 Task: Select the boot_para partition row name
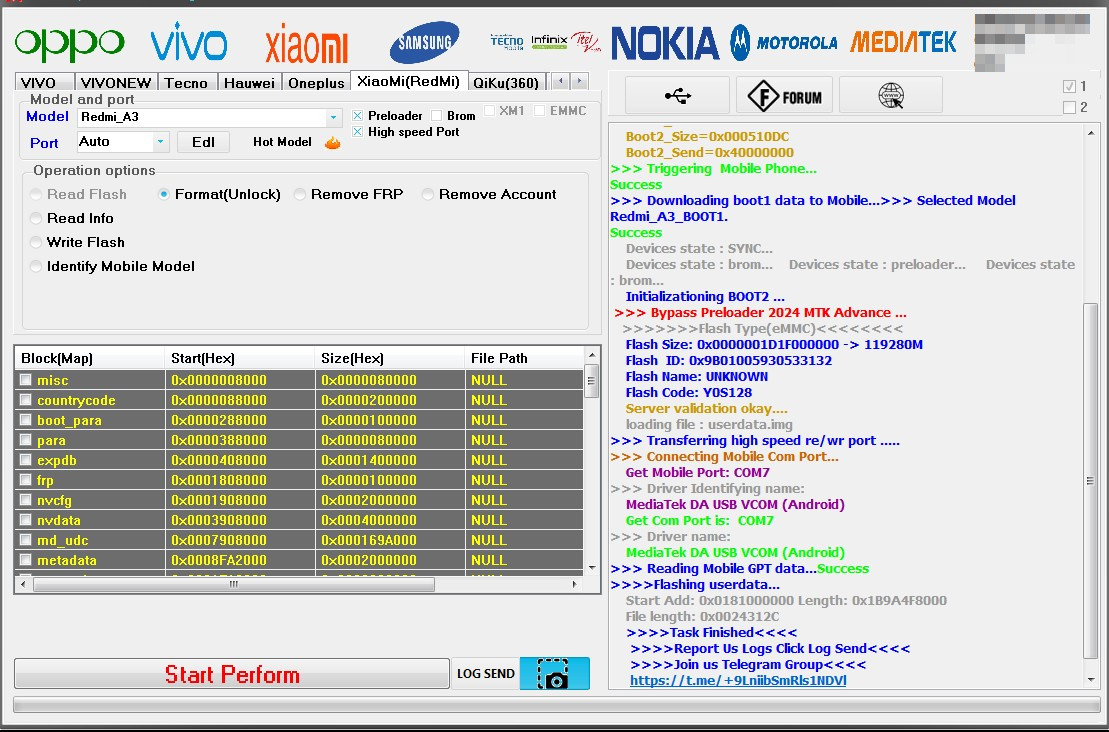(x=69, y=420)
